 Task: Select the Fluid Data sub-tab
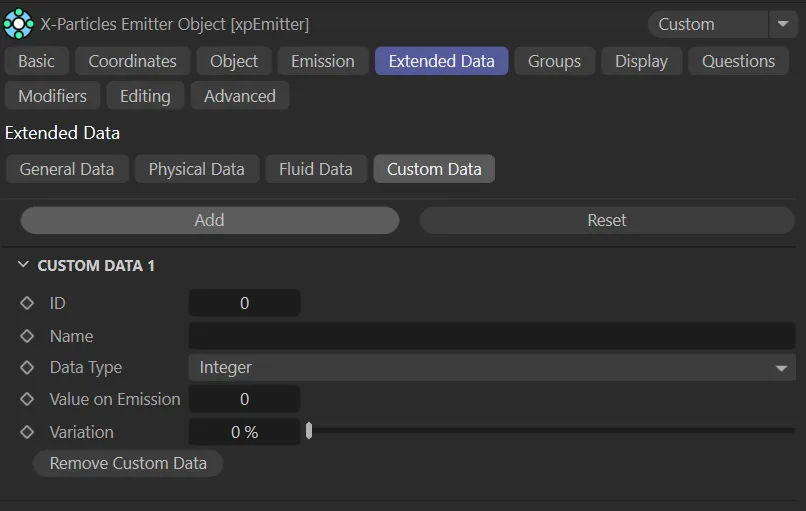pos(315,169)
